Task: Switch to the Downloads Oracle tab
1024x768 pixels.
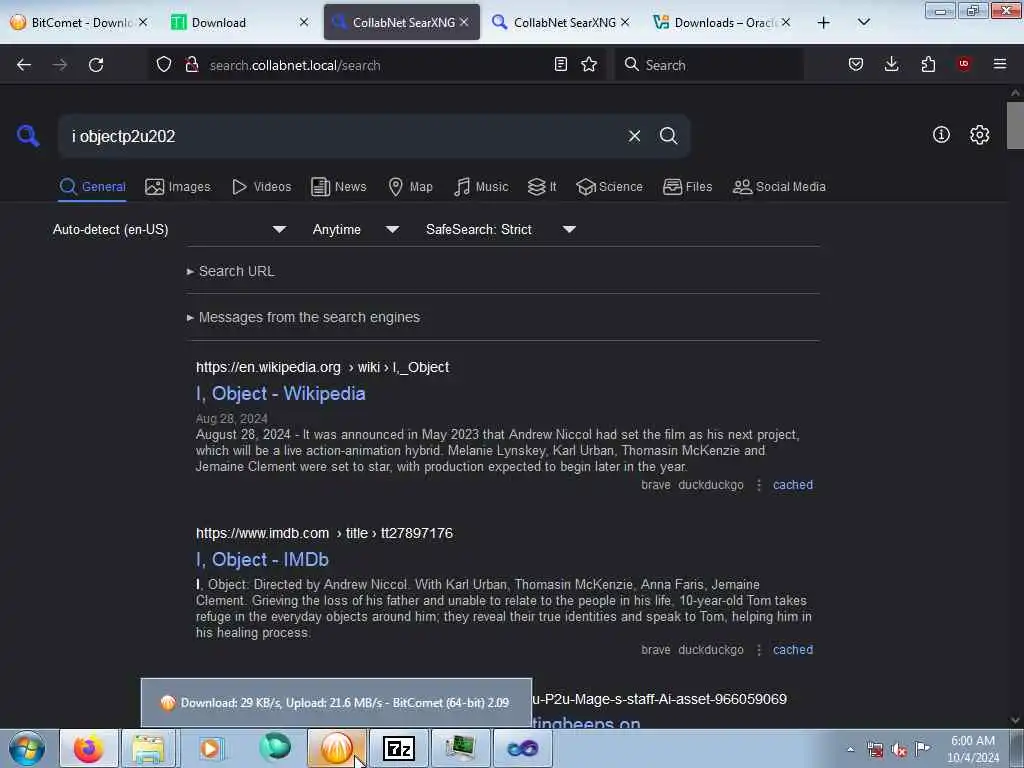Action: click(x=723, y=22)
